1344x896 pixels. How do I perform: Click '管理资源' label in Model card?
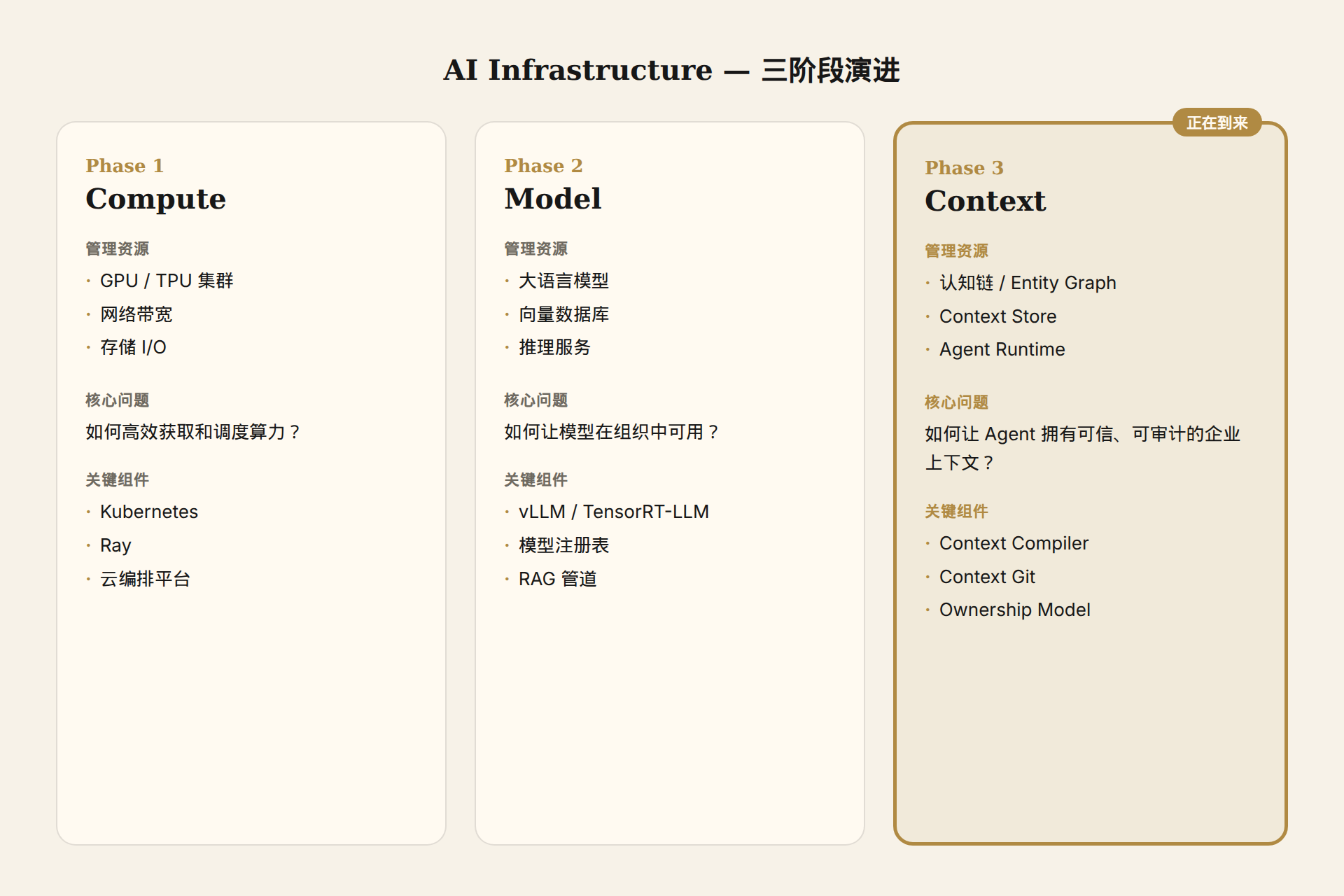click(535, 248)
